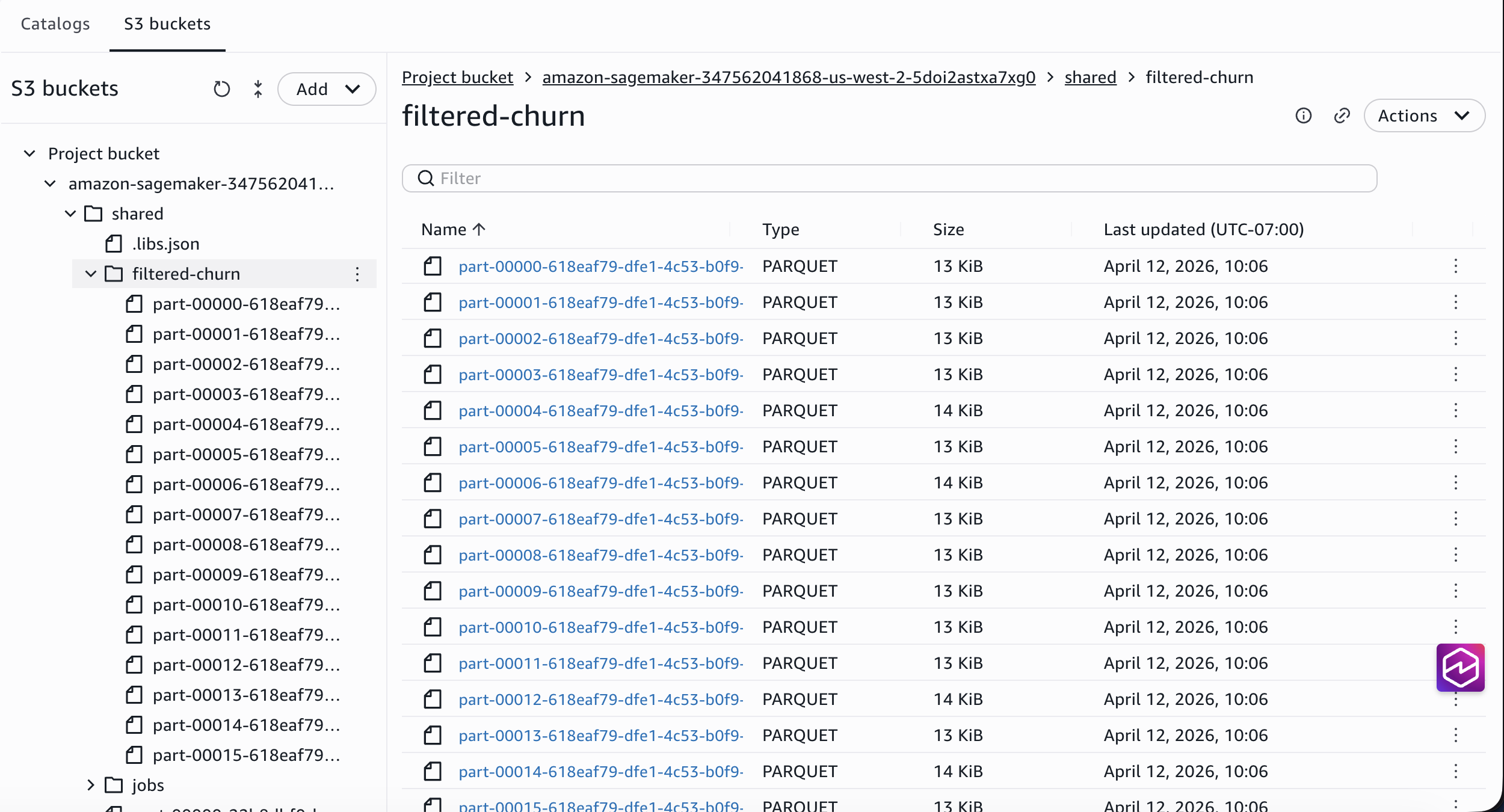1504x812 pixels.
Task: Show info for filtered-churn folder
Action: point(1303,115)
